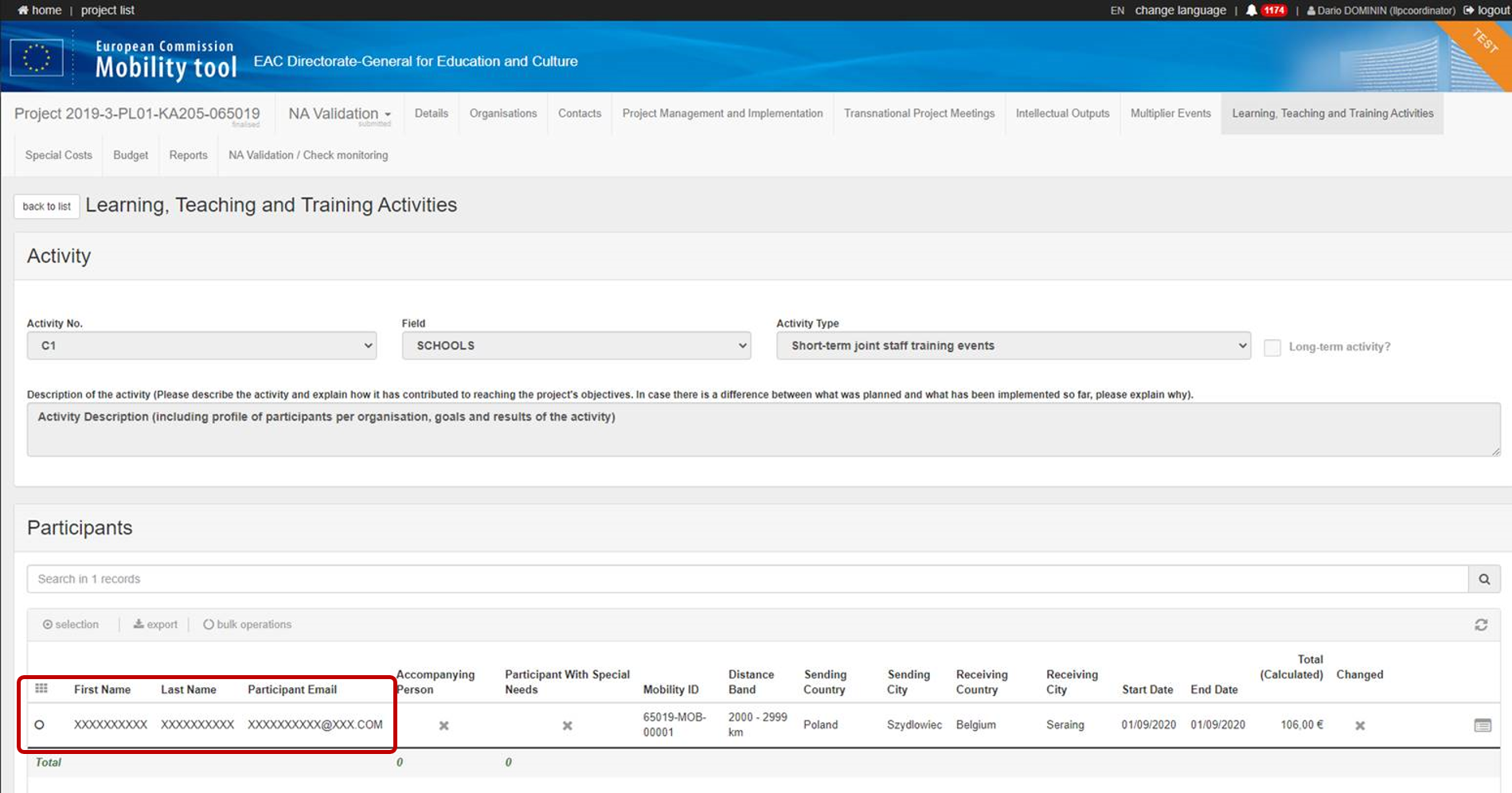Sort by Start Date column

click(1147, 689)
